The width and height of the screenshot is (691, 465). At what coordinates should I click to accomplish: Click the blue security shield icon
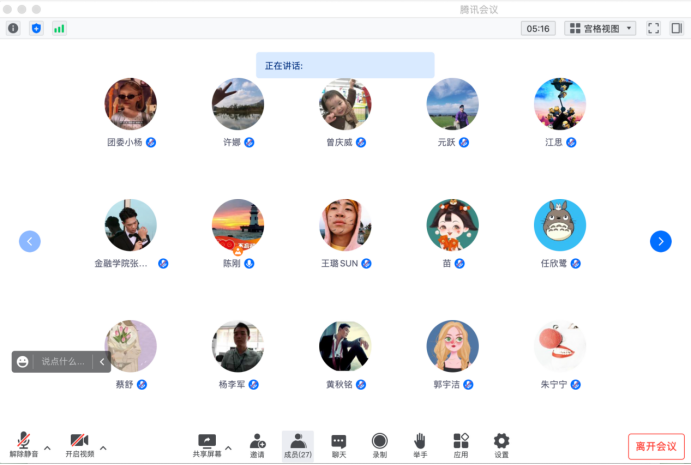click(37, 28)
